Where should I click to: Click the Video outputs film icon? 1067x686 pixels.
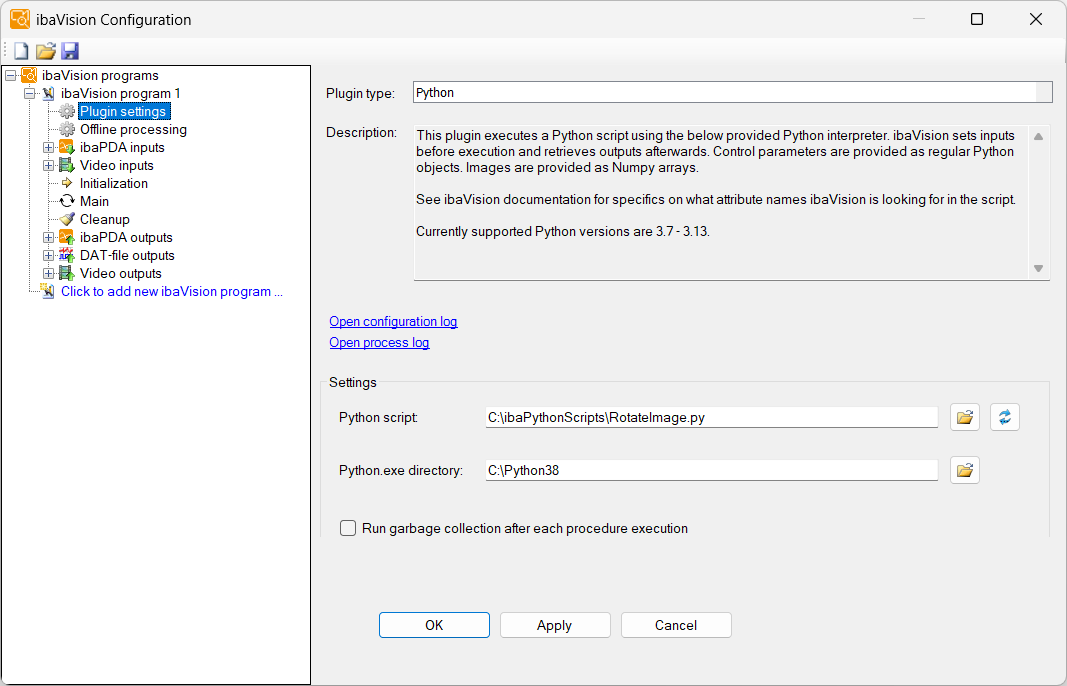67,274
